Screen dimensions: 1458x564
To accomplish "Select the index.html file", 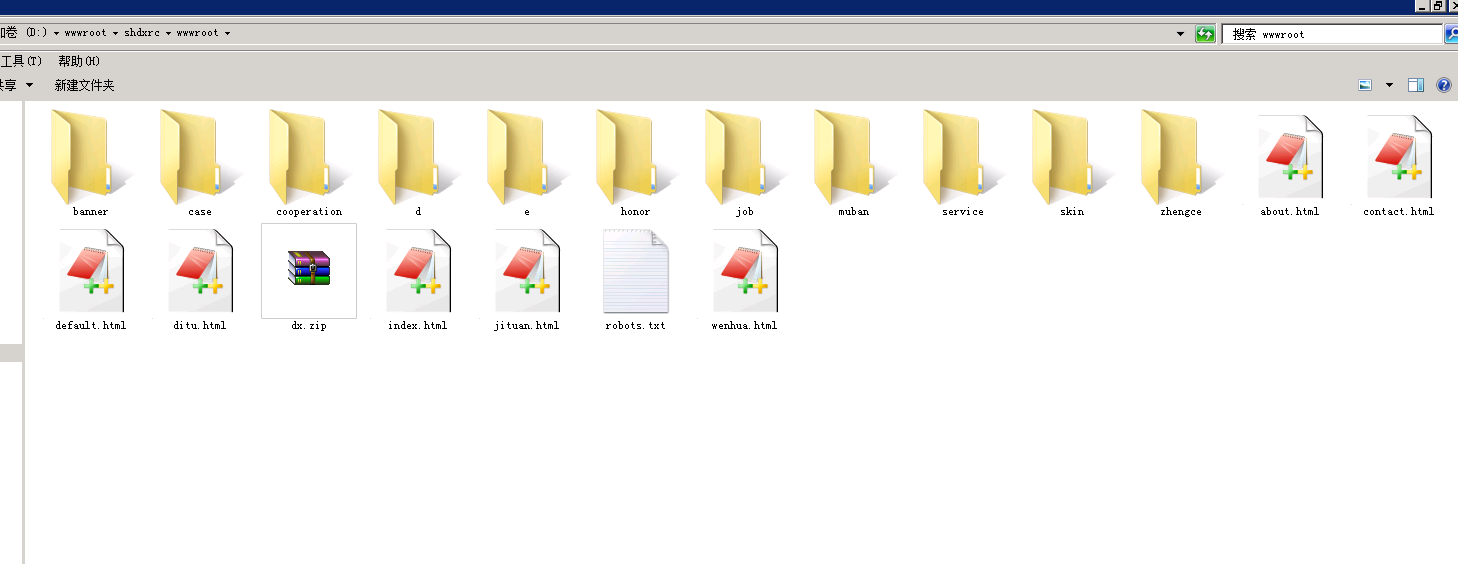I will pos(417,272).
